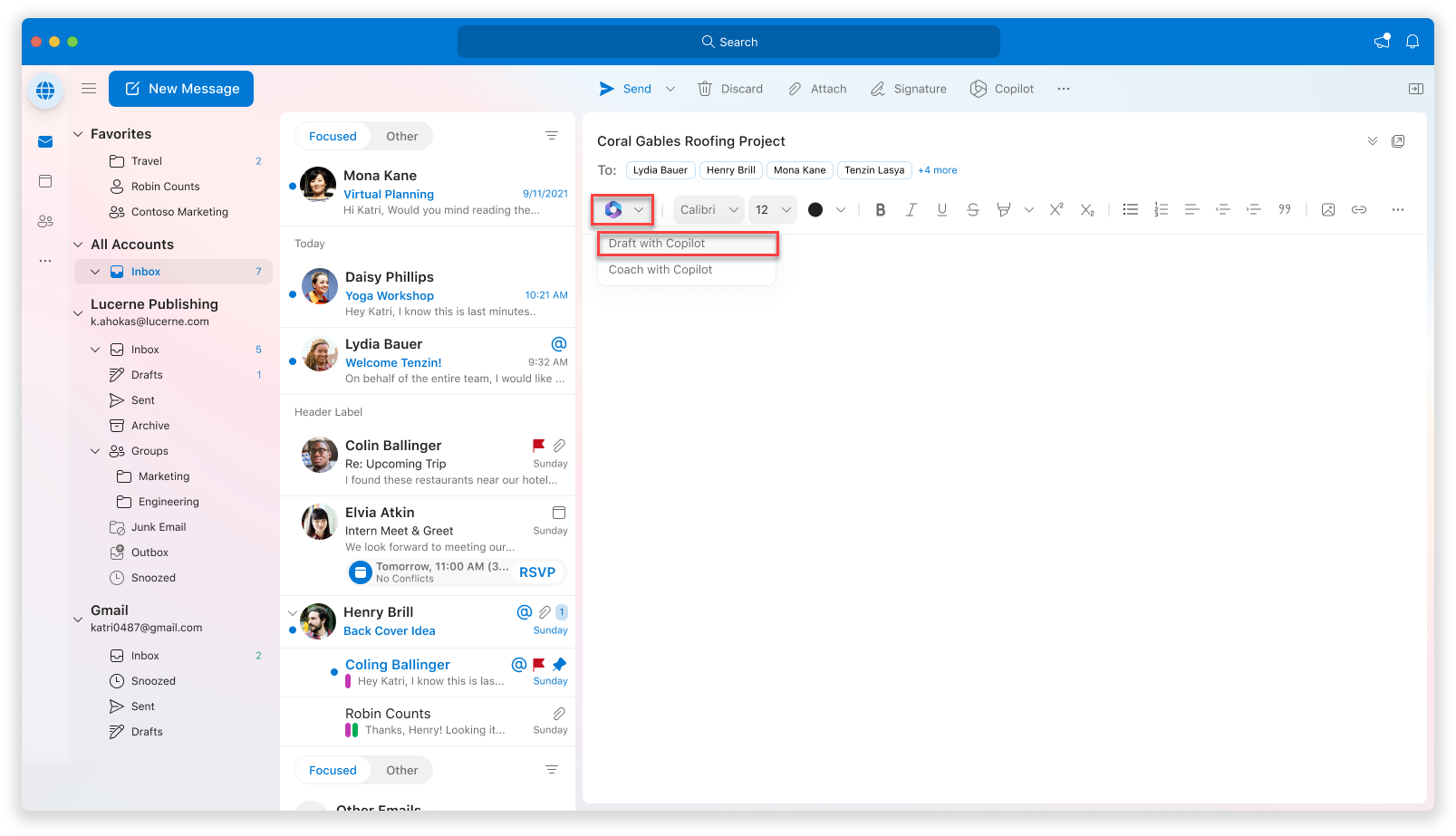
Task: Select the Lydia Bauer recipient chip
Action: pyautogui.click(x=661, y=170)
